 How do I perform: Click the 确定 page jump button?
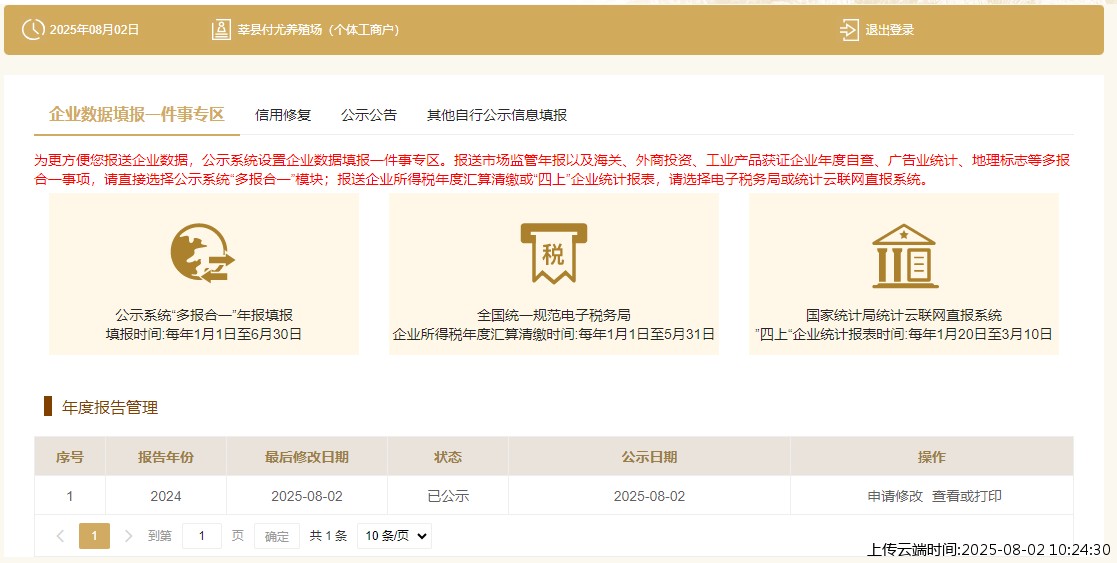click(x=277, y=537)
